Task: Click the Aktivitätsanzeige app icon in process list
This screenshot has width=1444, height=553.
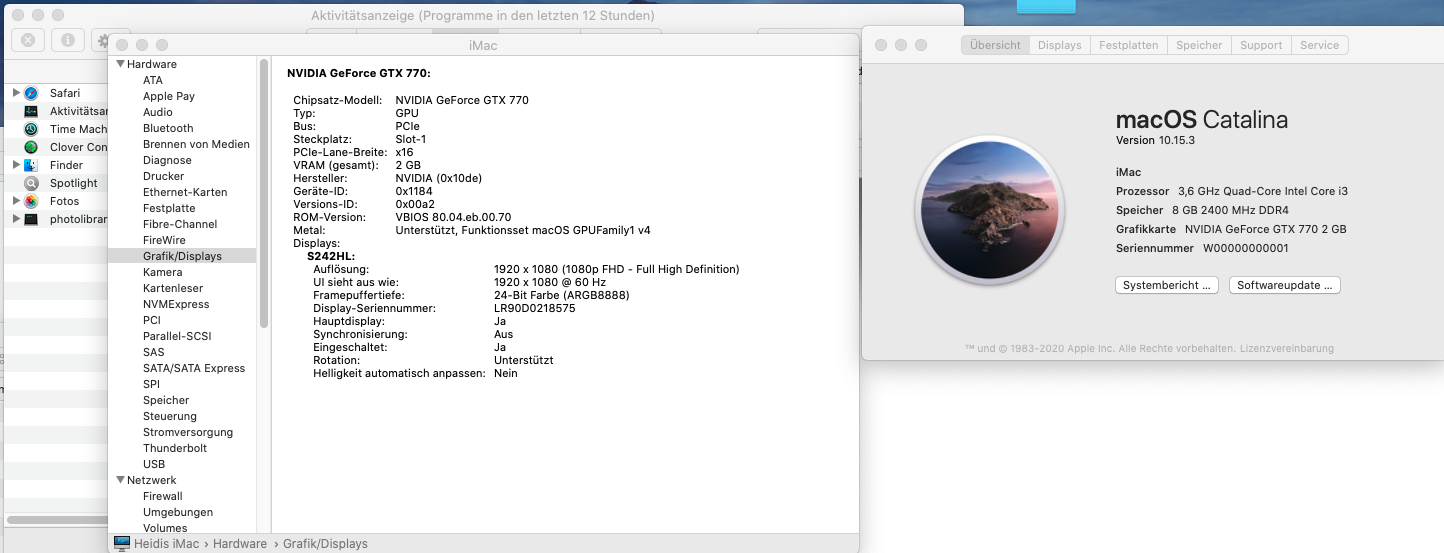Action: pos(31,111)
